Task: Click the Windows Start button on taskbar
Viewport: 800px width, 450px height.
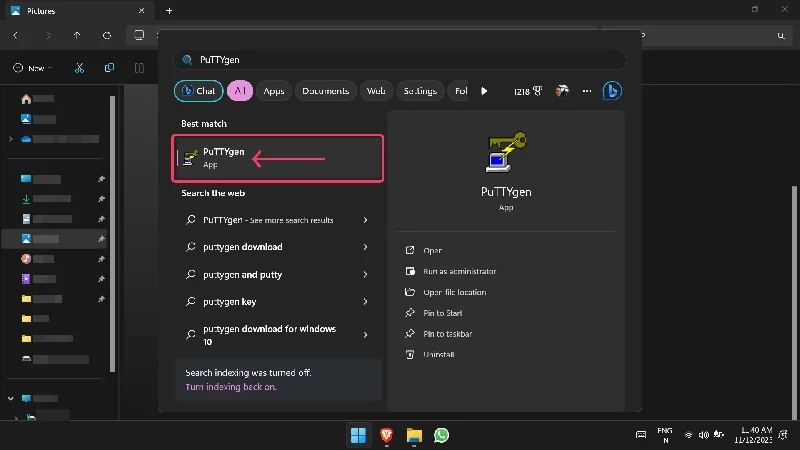Action: tap(358, 435)
